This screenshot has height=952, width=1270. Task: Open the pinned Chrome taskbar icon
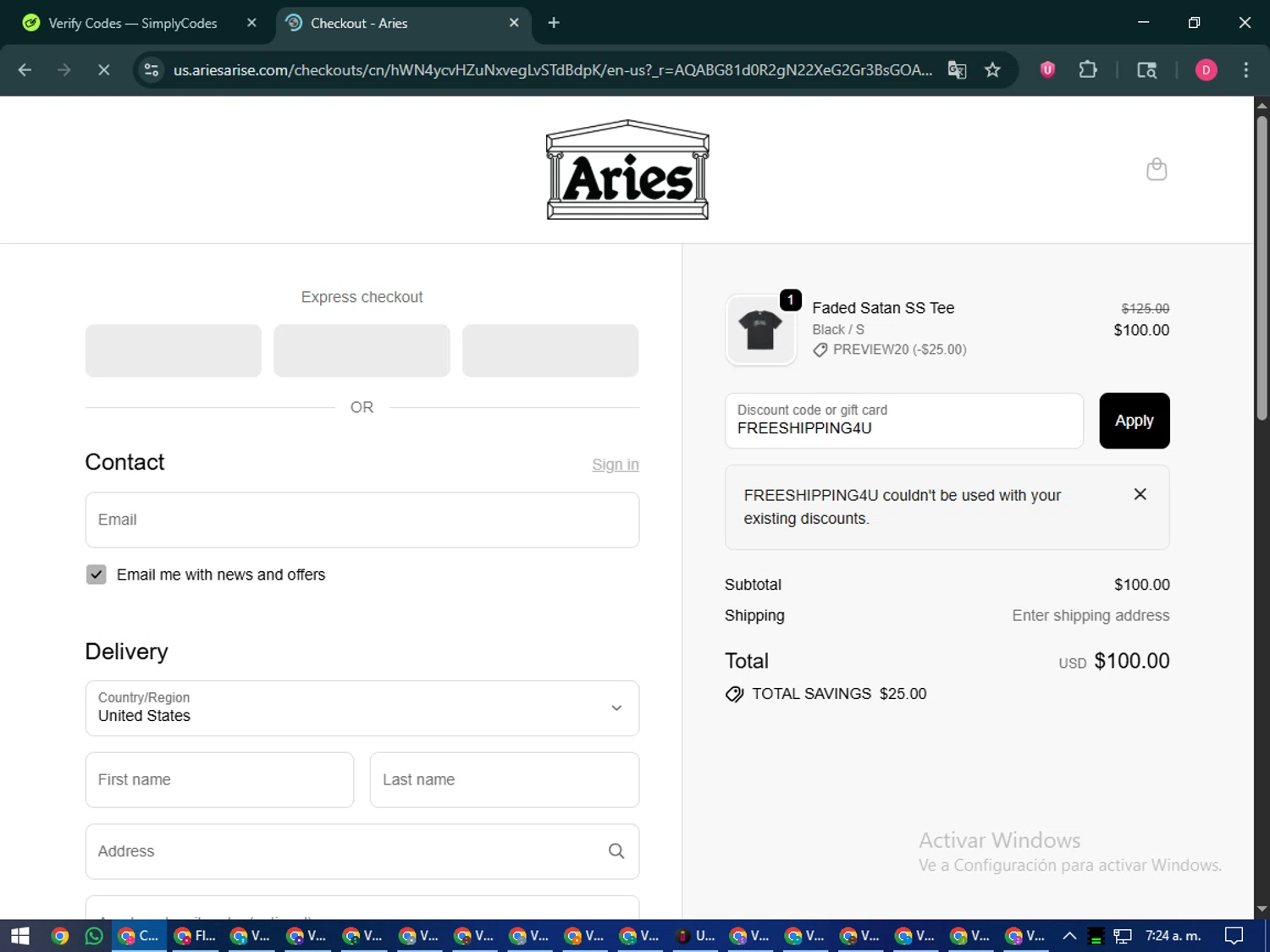point(59,936)
